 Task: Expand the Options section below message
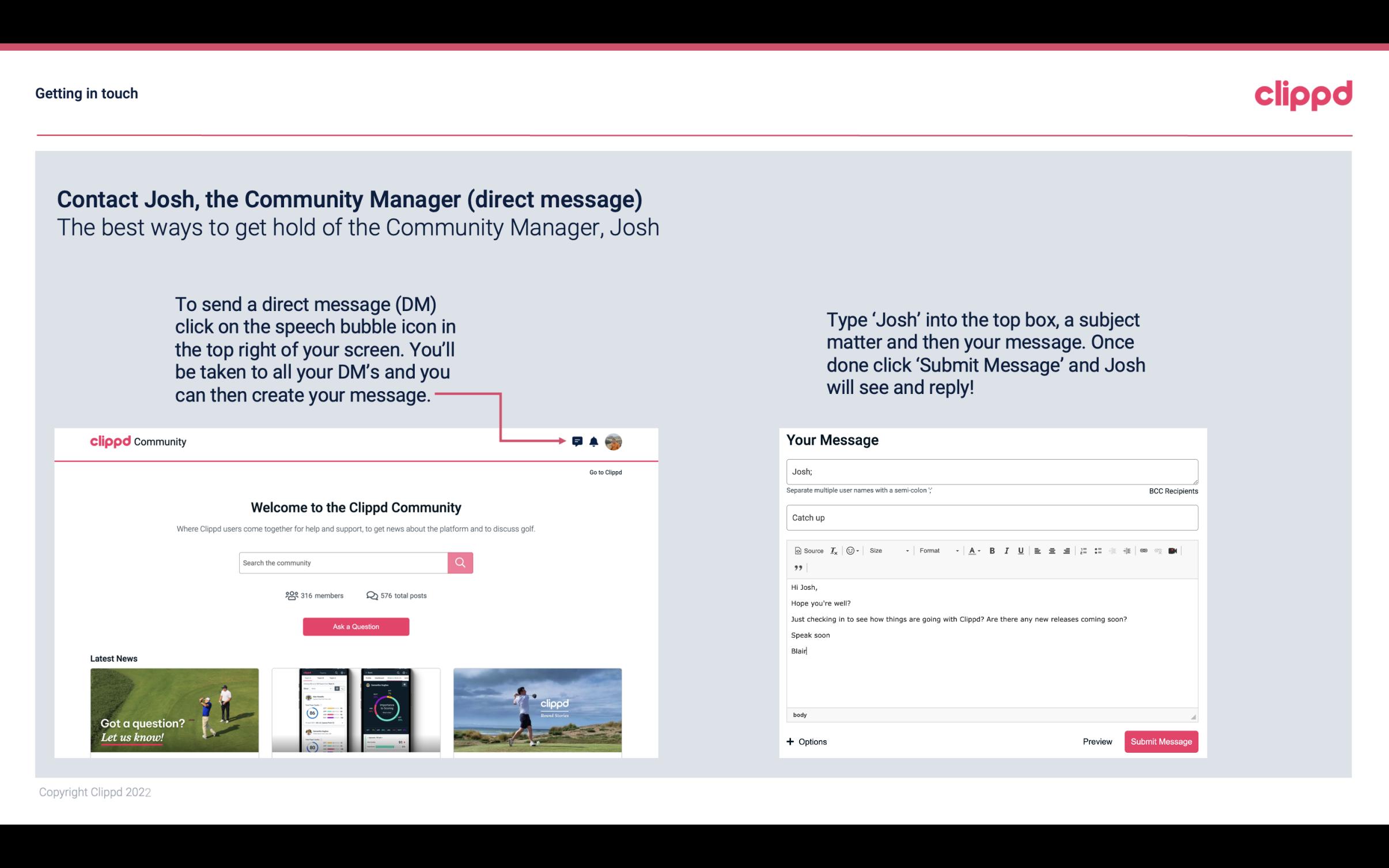(x=806, y=742)
